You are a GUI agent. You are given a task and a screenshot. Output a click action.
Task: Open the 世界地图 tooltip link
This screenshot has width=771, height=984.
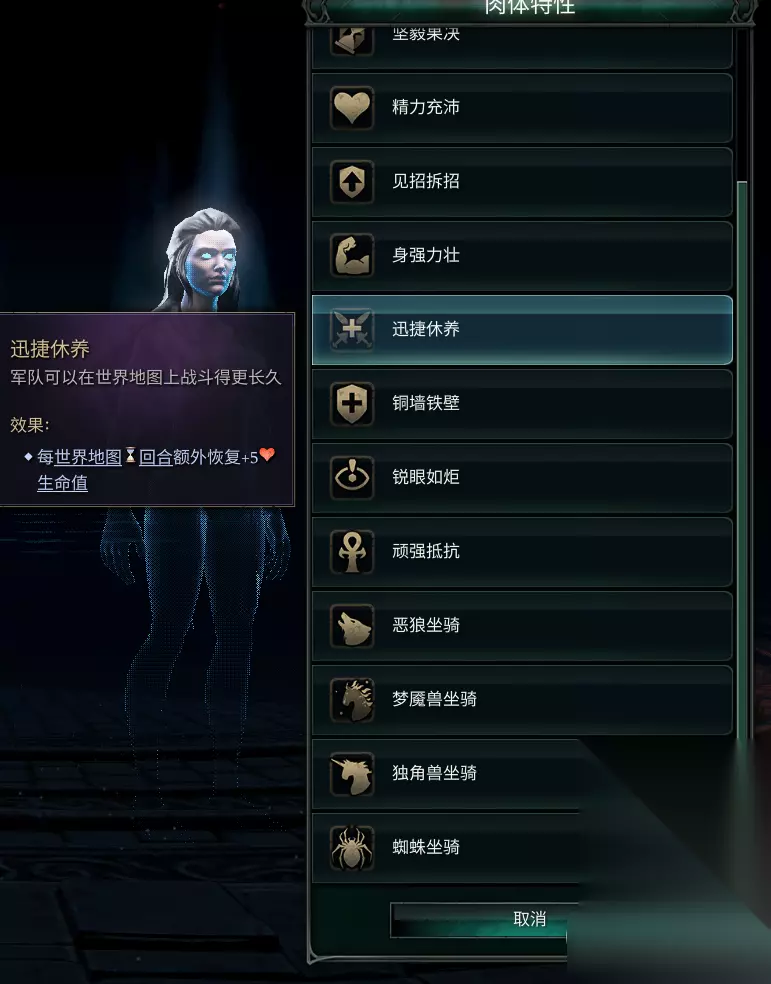coord(88,457)
